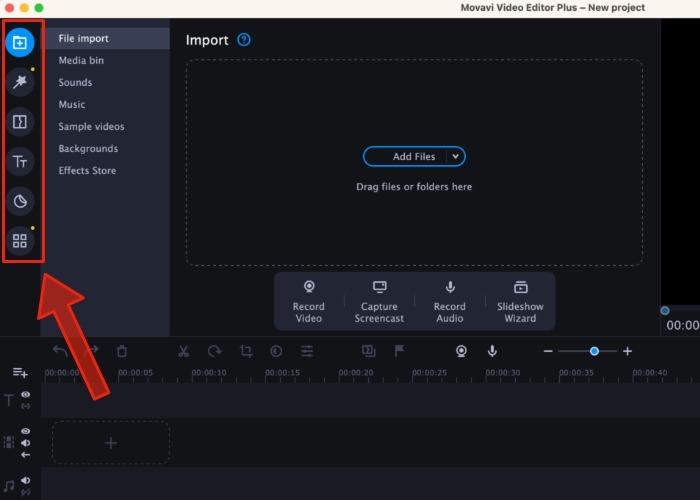
Task: Click the Add track icon
Action: pos(20,372)
